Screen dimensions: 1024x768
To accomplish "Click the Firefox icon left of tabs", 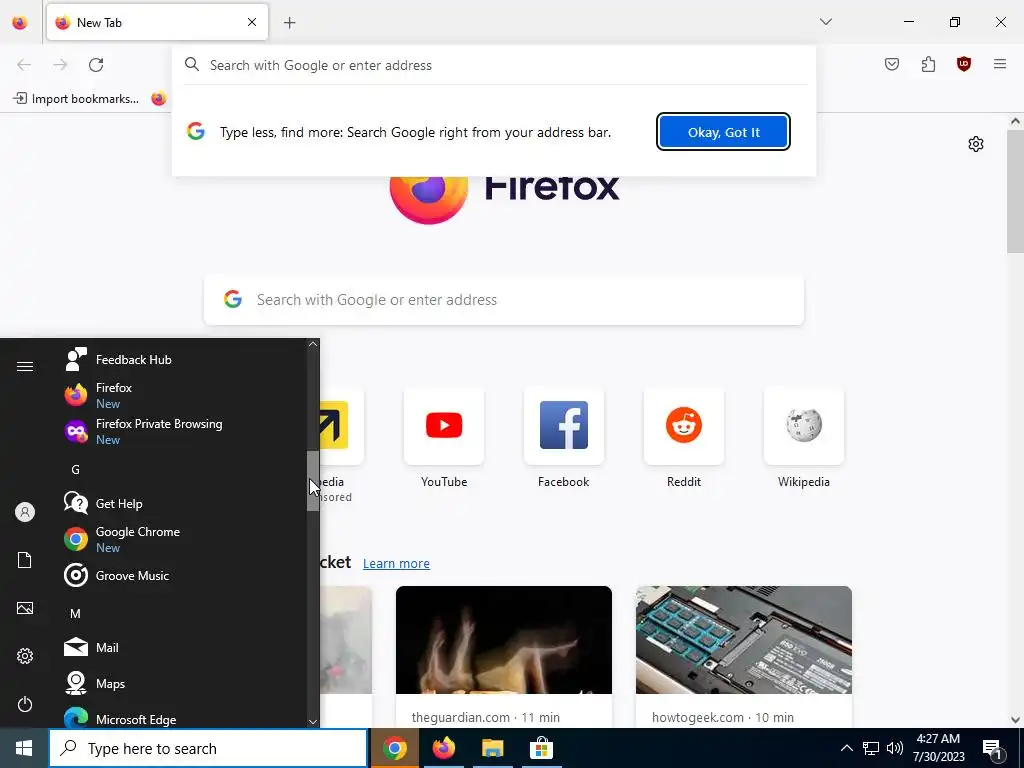I will click(x=20, y=22).
